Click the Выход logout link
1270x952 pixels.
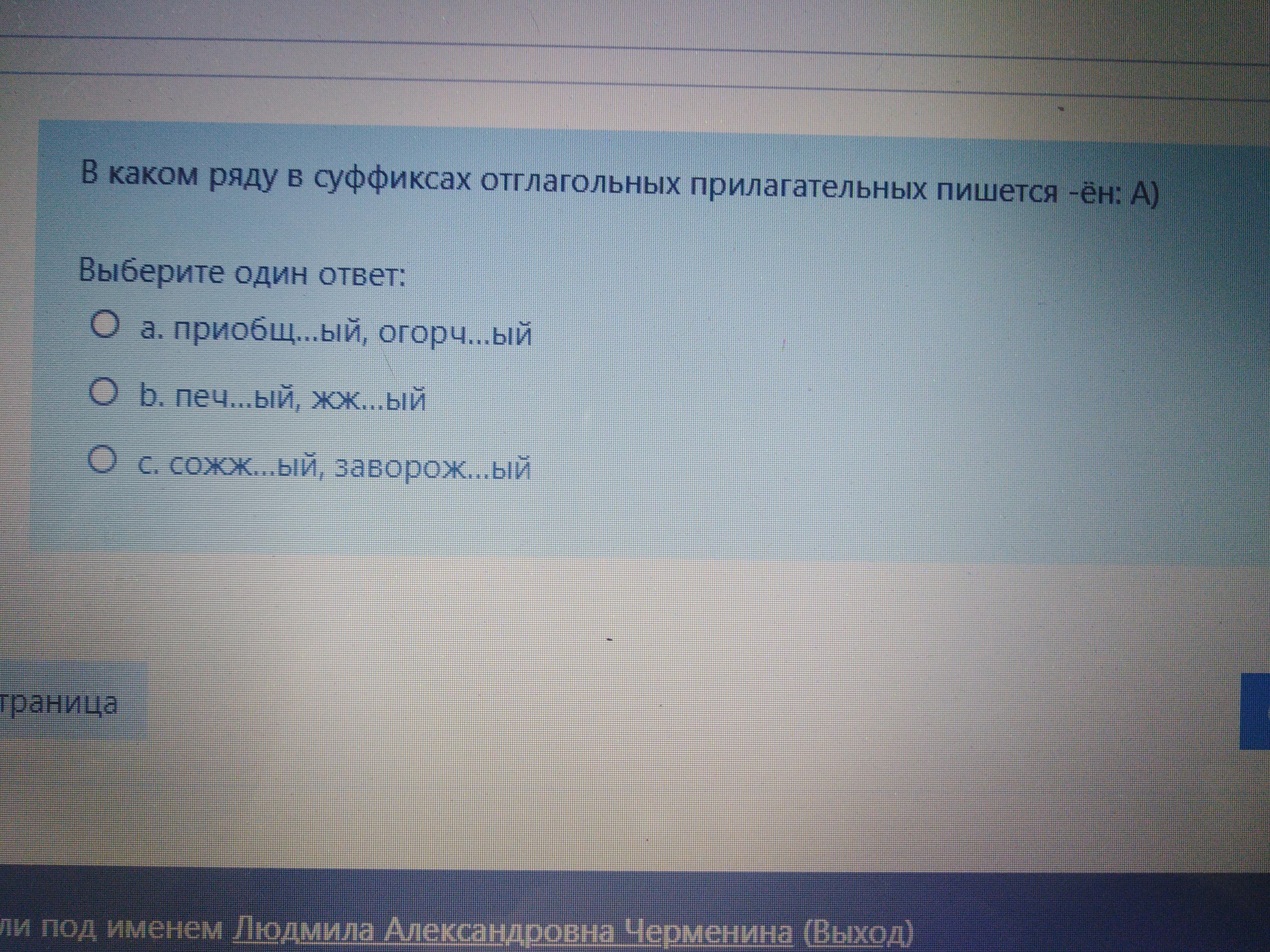click(859, 934)
